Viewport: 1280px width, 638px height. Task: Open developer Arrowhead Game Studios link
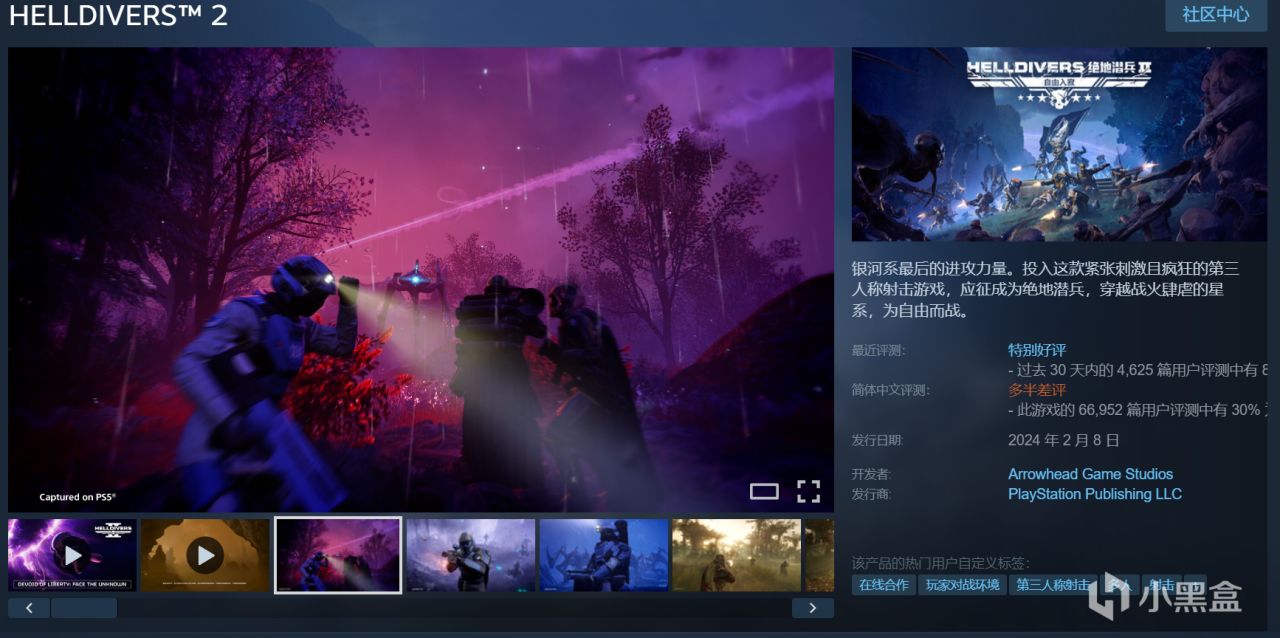(x=1090, y=474)
